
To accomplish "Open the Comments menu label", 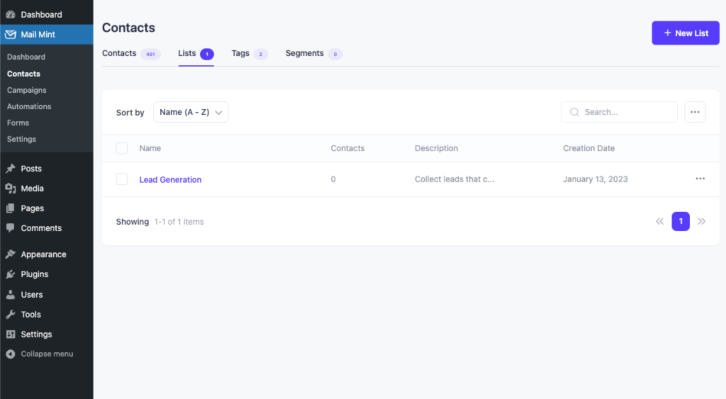I will (x=41, y=228).
